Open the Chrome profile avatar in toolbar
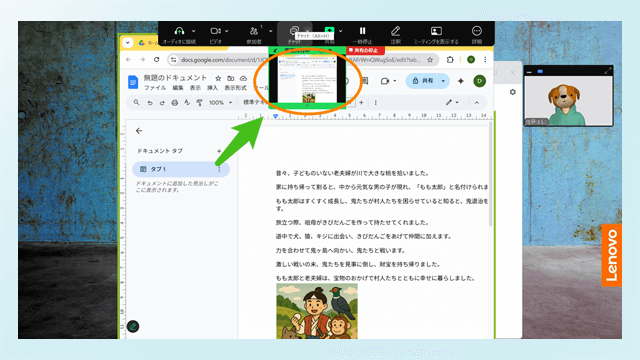This screenshot has height=360, width=640. pyautogui.click(x=471, y=60)
